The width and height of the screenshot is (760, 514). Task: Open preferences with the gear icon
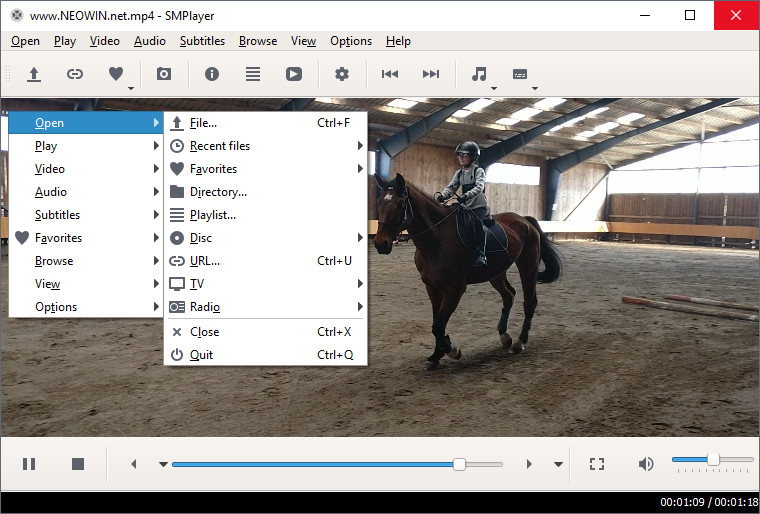[342, 74]
